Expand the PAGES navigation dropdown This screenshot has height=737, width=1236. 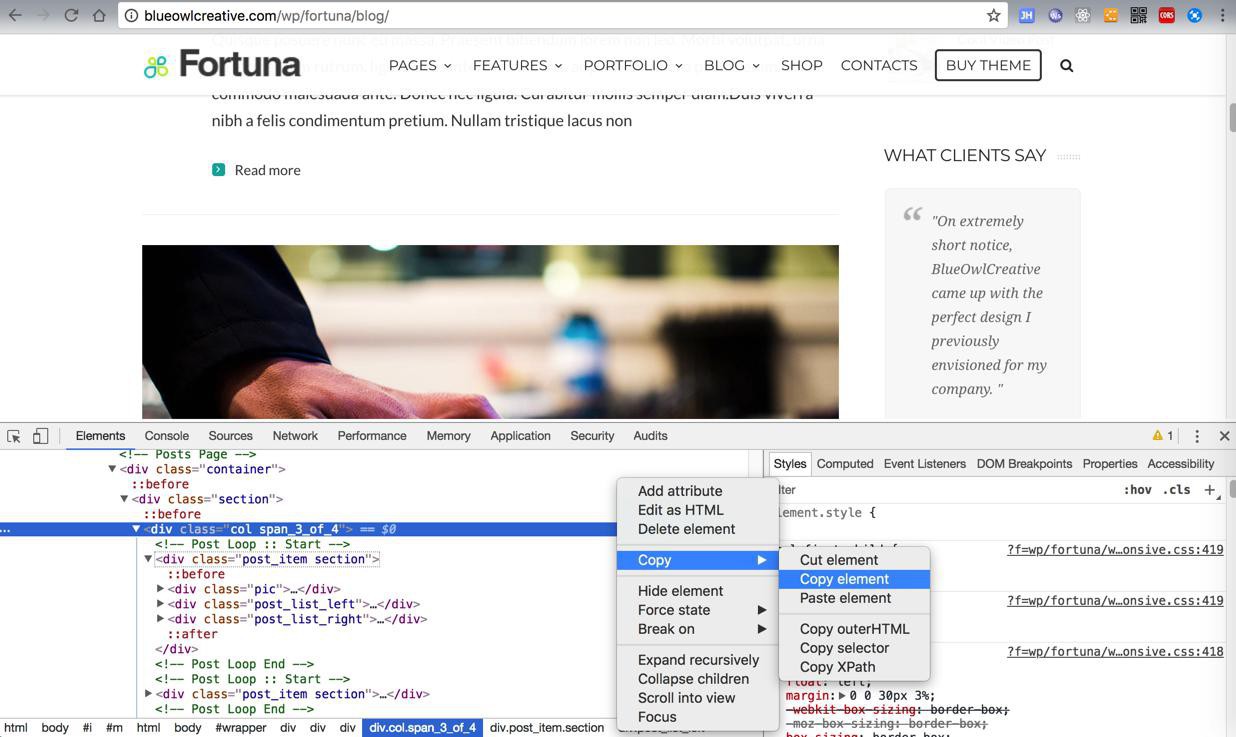pyautogui.click(x=420, y=65)
